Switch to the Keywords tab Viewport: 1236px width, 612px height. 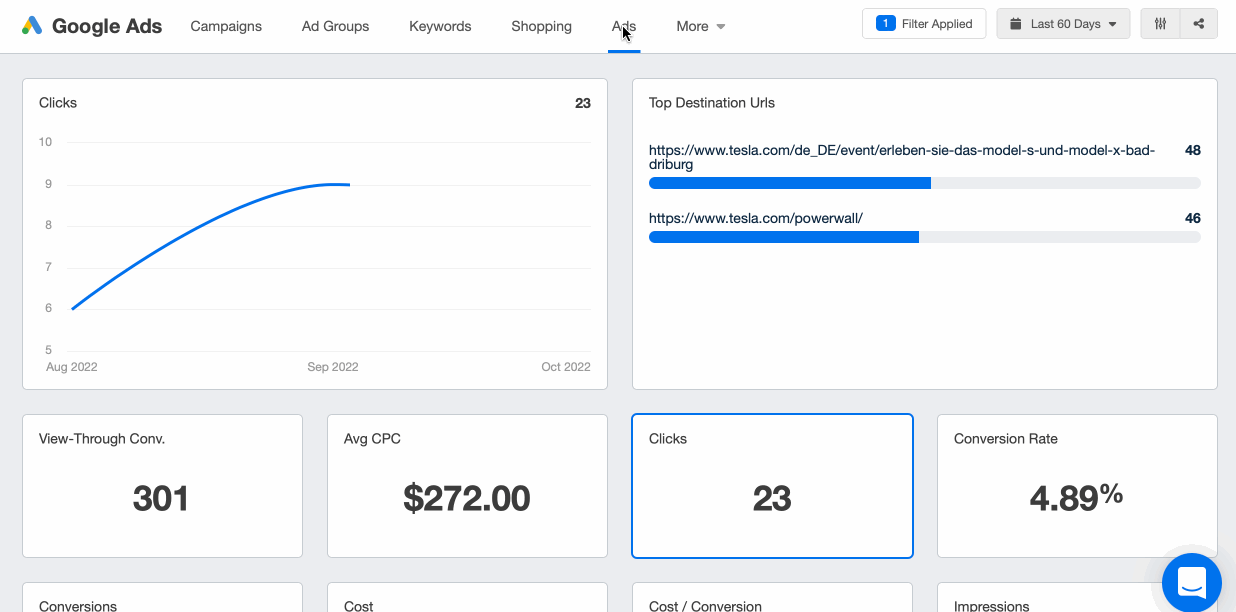click(x=440, y=26)
